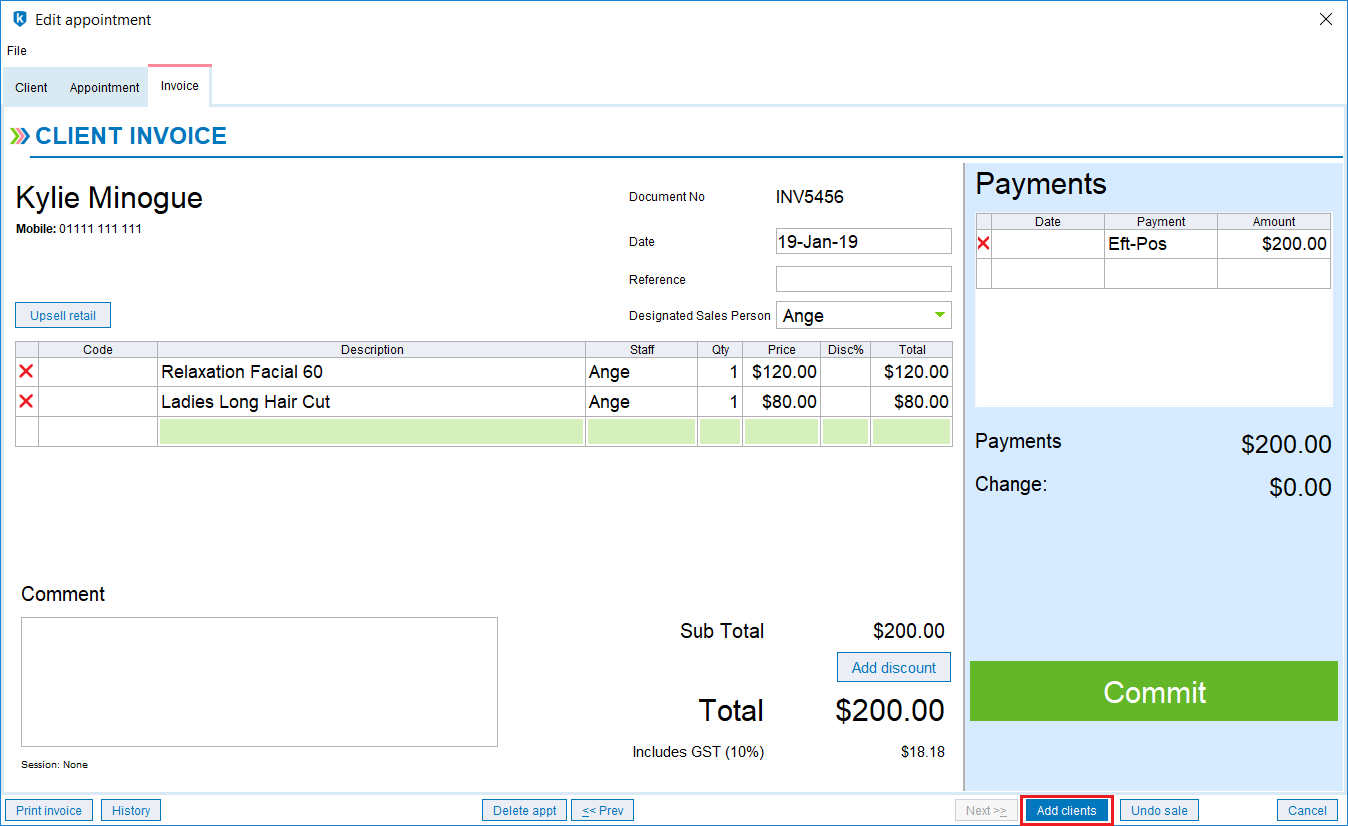This screenshot has width=1348, height=826.
Task: Remove the Relaxation Facial 60 line item
Action: point(27,372)
